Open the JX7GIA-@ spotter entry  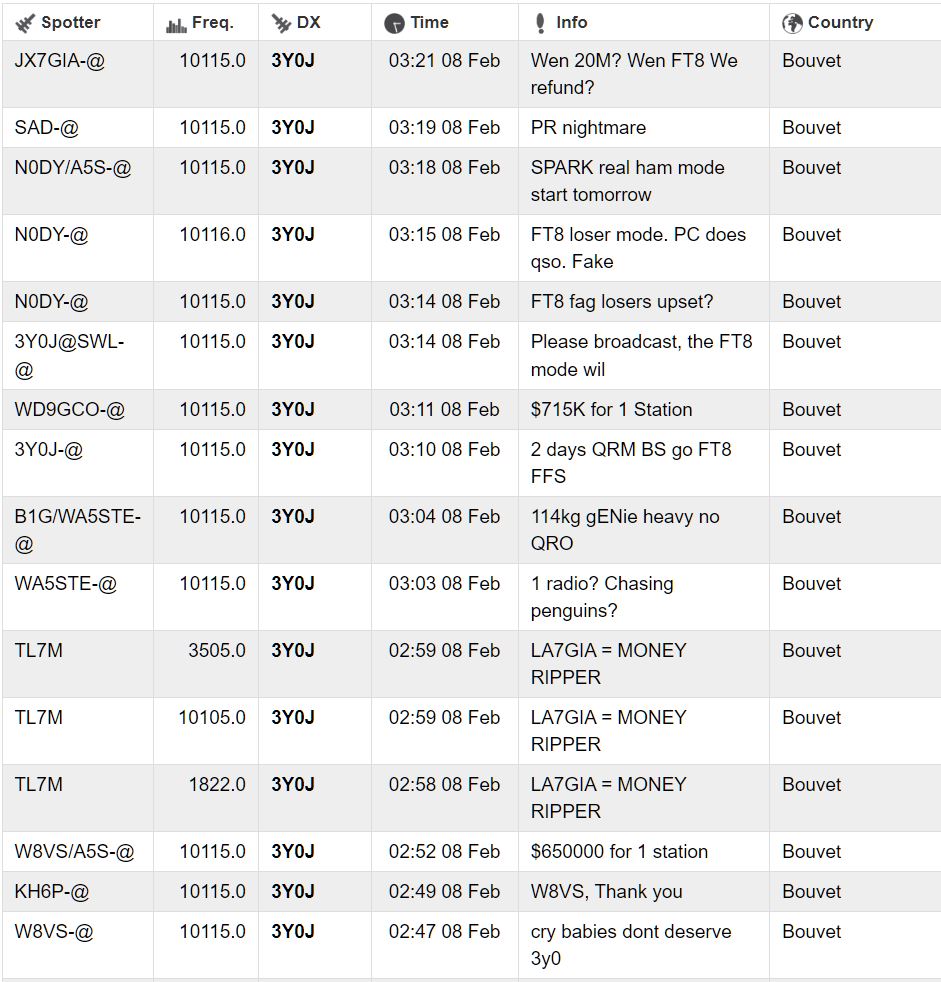[x=60, y=61]
